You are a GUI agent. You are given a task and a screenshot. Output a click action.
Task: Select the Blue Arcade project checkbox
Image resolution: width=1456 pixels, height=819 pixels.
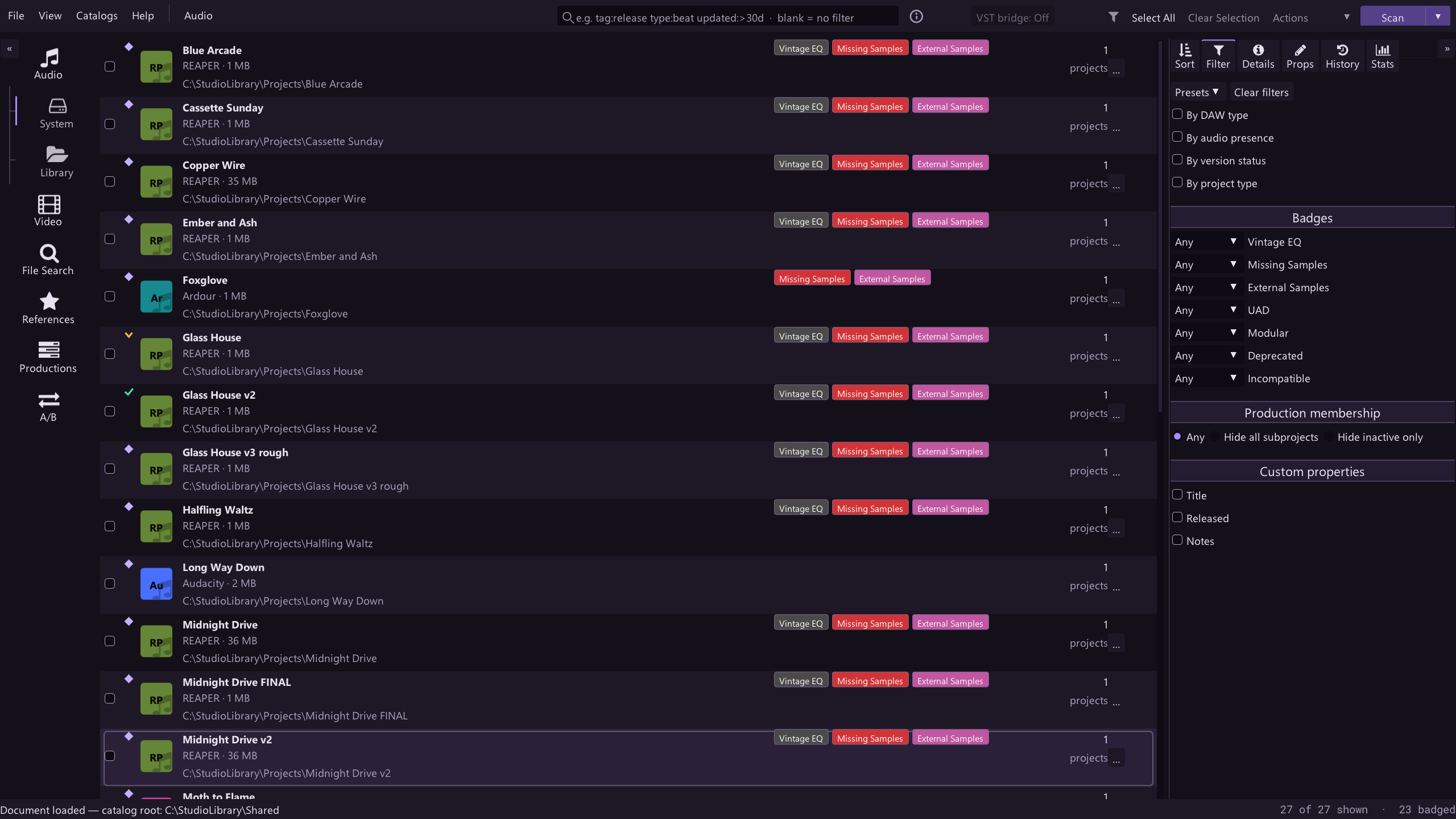point(110,67)
